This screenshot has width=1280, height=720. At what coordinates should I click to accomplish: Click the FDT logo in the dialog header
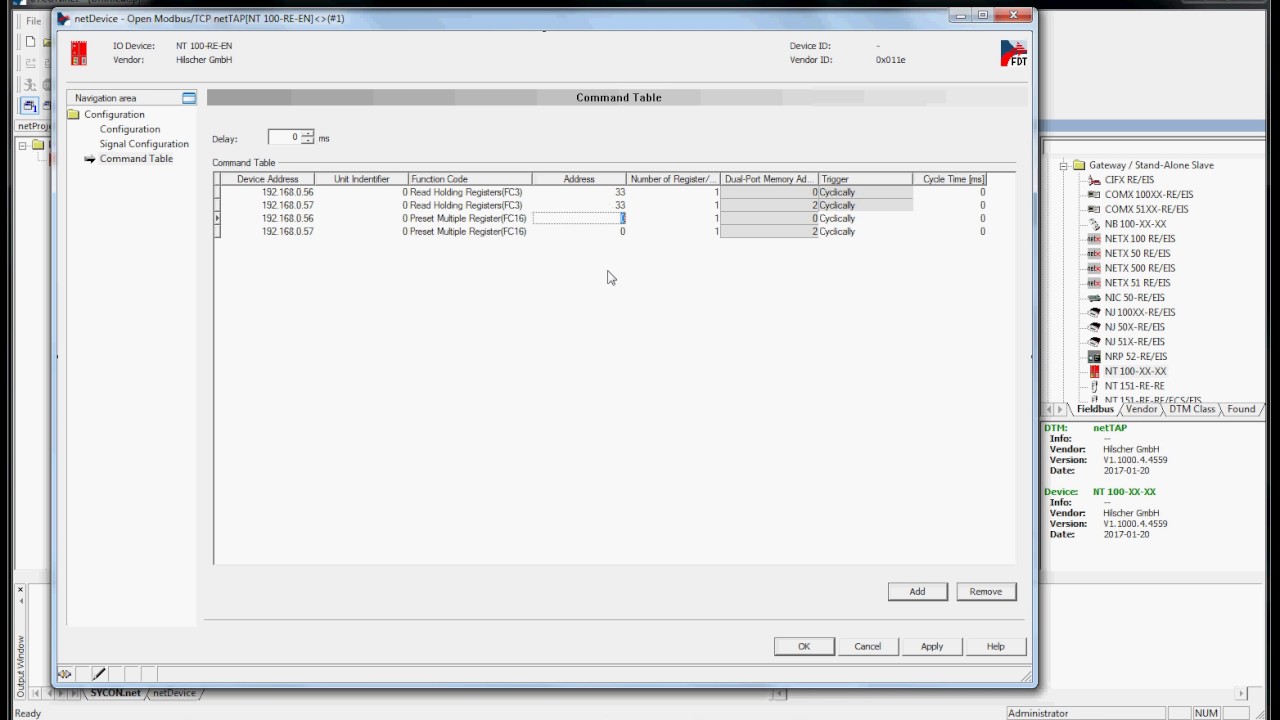point(1013,53)
